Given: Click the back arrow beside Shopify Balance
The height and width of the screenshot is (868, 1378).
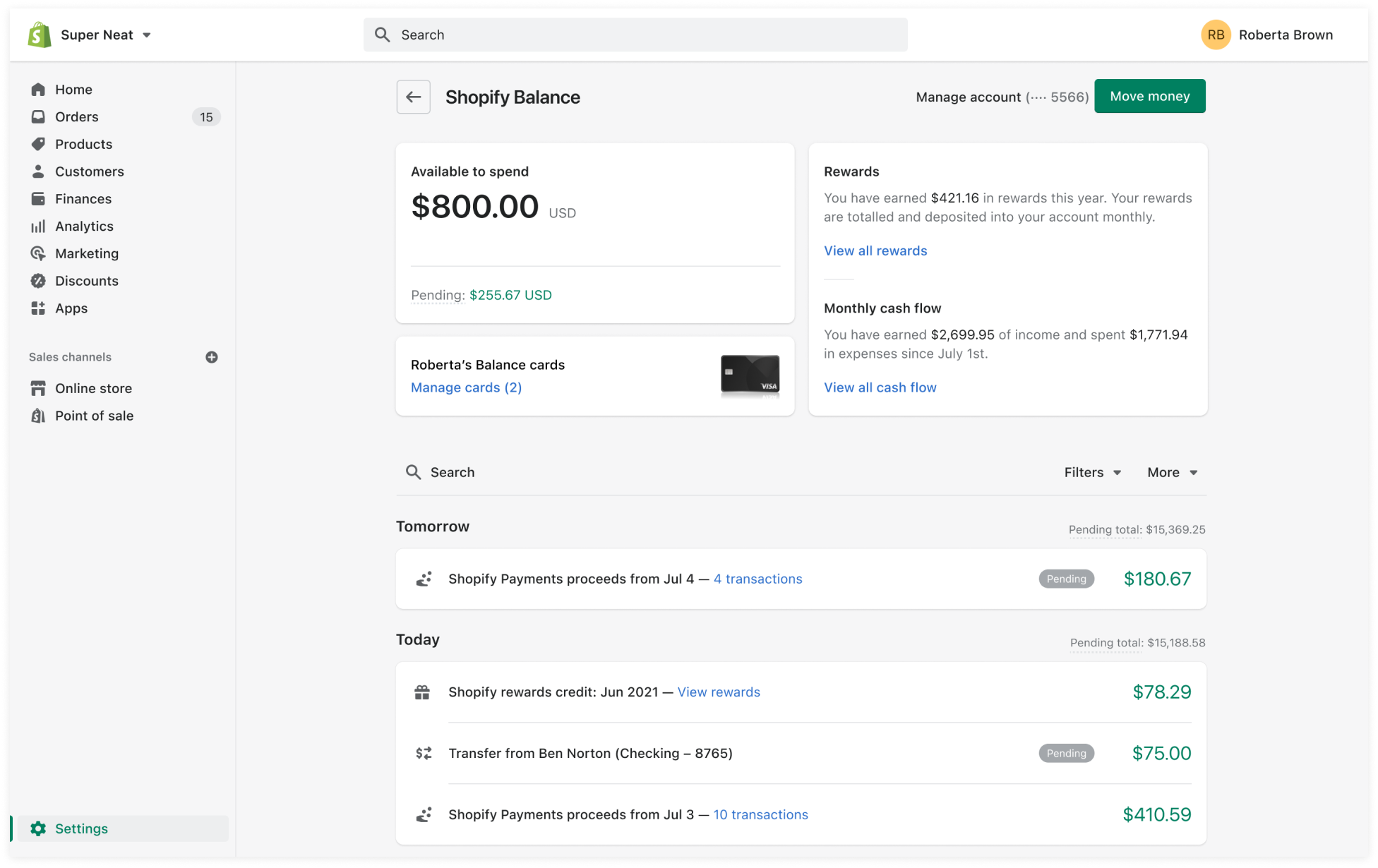Looking at the screenshot, I should [x=413, y=97].
